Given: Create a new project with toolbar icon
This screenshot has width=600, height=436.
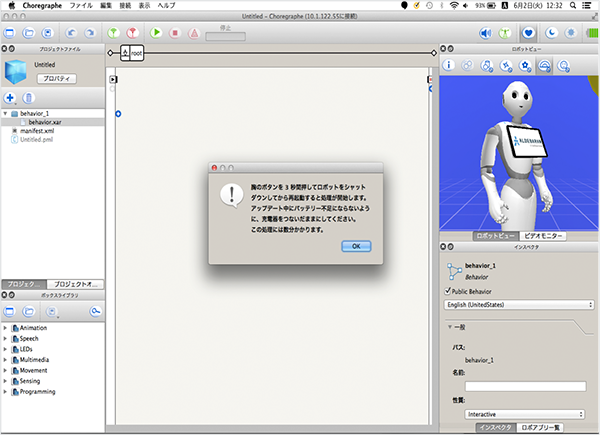Looking at the screenshot, I should 10,33.
